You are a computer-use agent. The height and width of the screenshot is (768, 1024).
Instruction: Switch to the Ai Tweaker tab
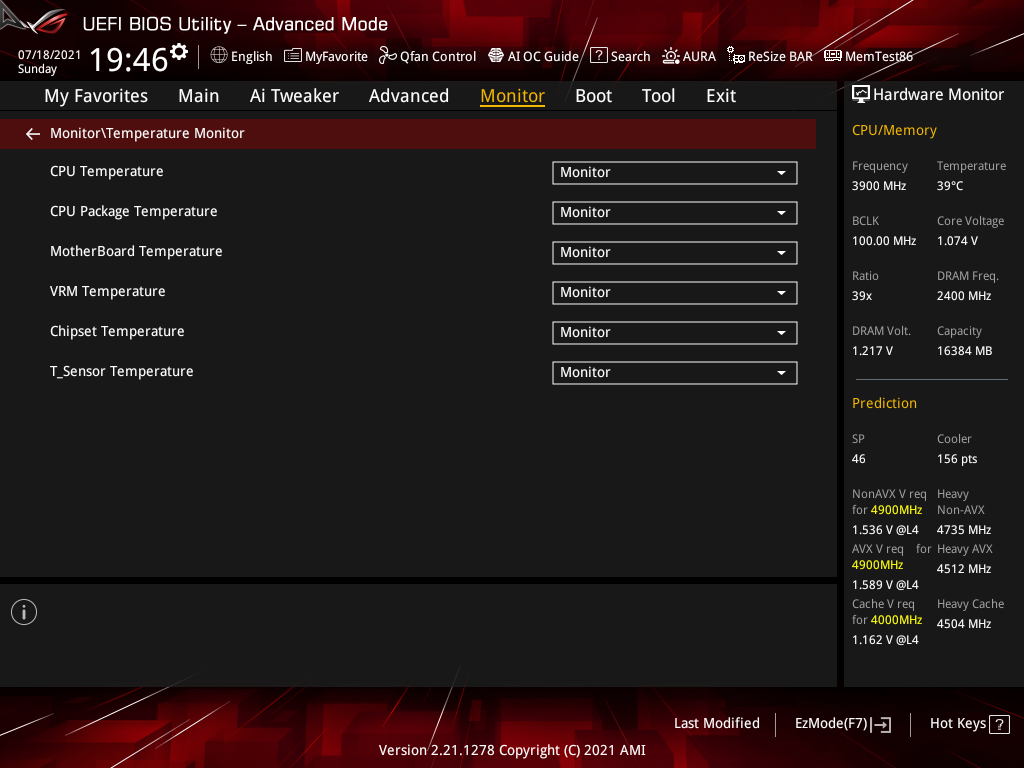(294, 95)
